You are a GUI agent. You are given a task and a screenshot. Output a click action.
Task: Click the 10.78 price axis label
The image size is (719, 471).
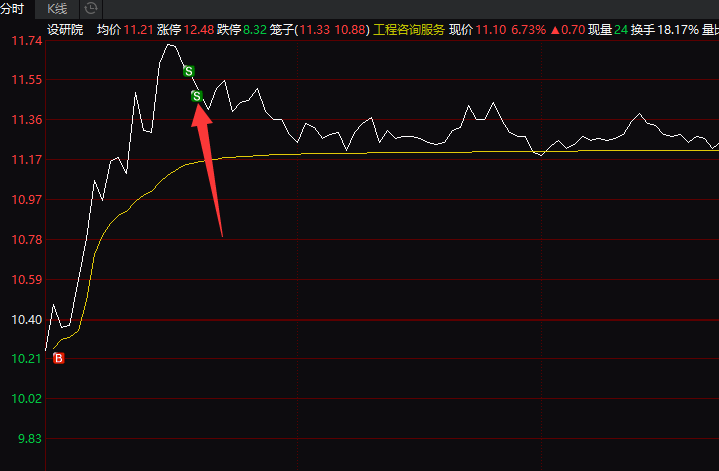(x=27, y=240)
